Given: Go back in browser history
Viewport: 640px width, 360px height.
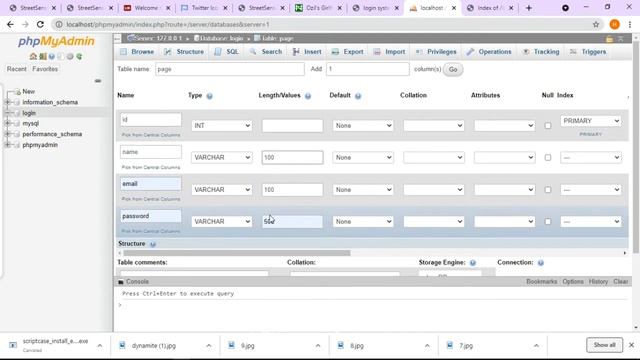Looking at the screenshot, I should (10, 24).
